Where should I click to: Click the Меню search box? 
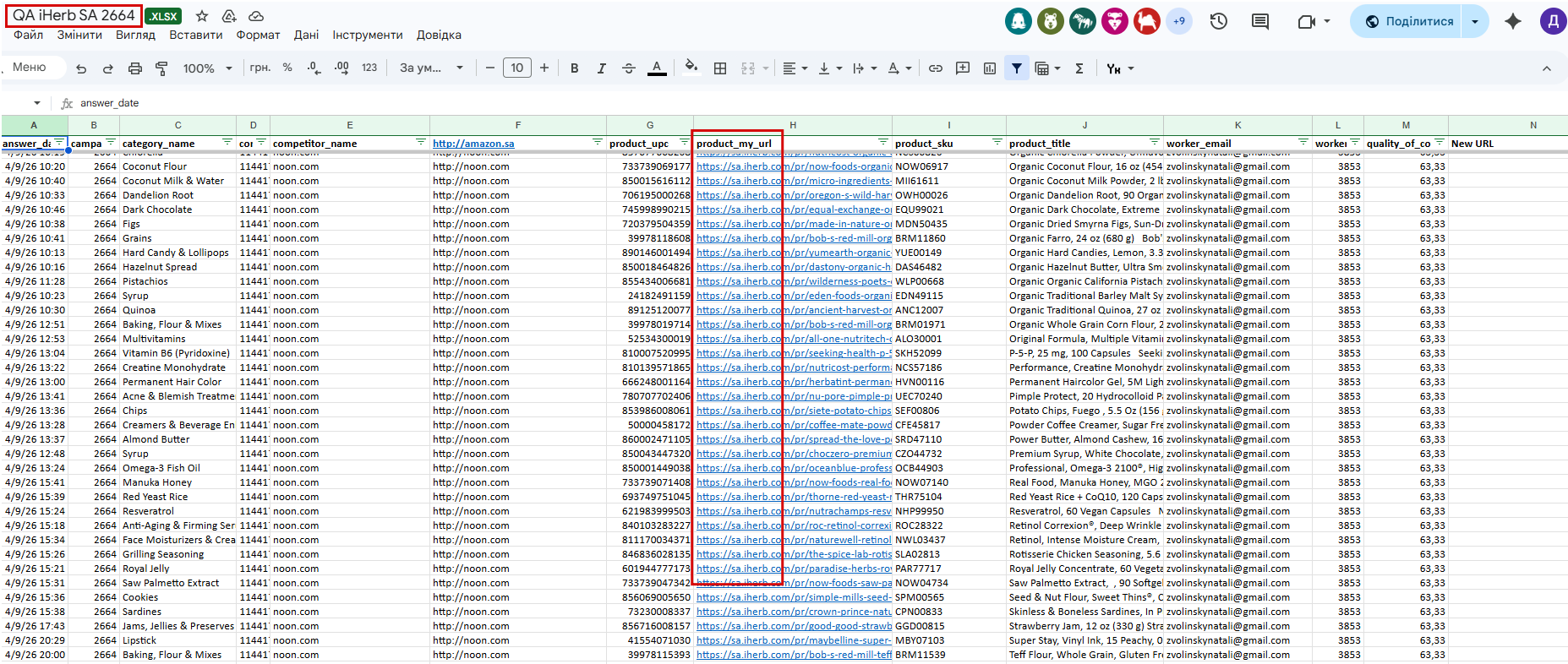(34, 68)
